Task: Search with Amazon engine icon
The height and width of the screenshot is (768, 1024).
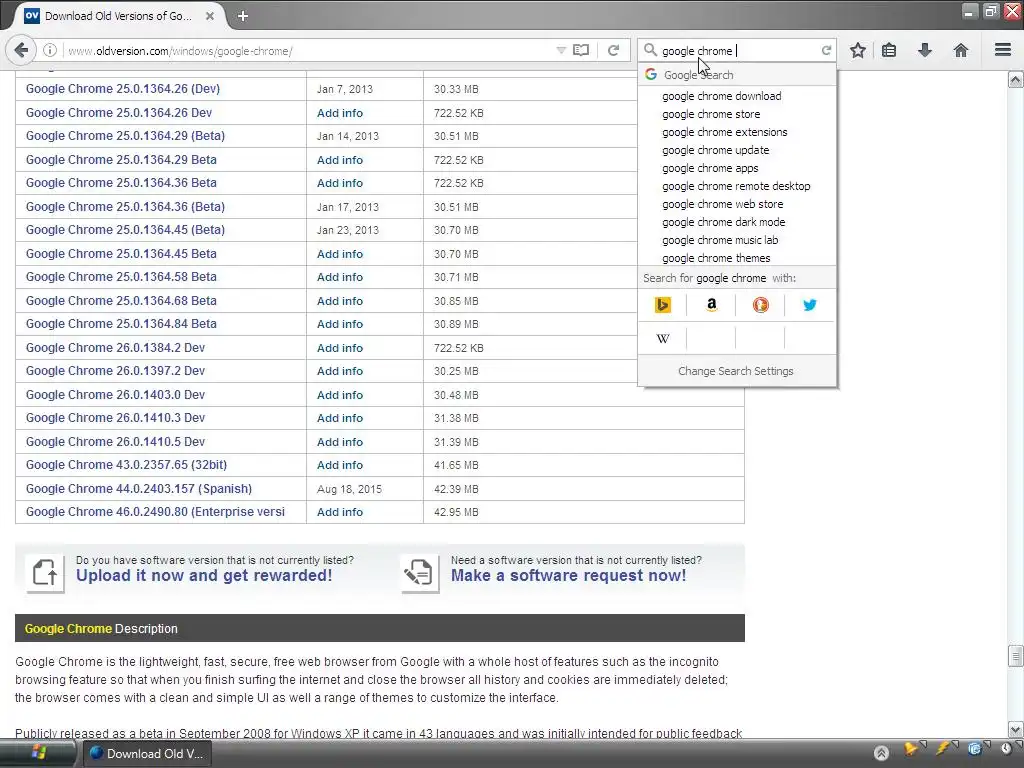Action: click(711, 305)
